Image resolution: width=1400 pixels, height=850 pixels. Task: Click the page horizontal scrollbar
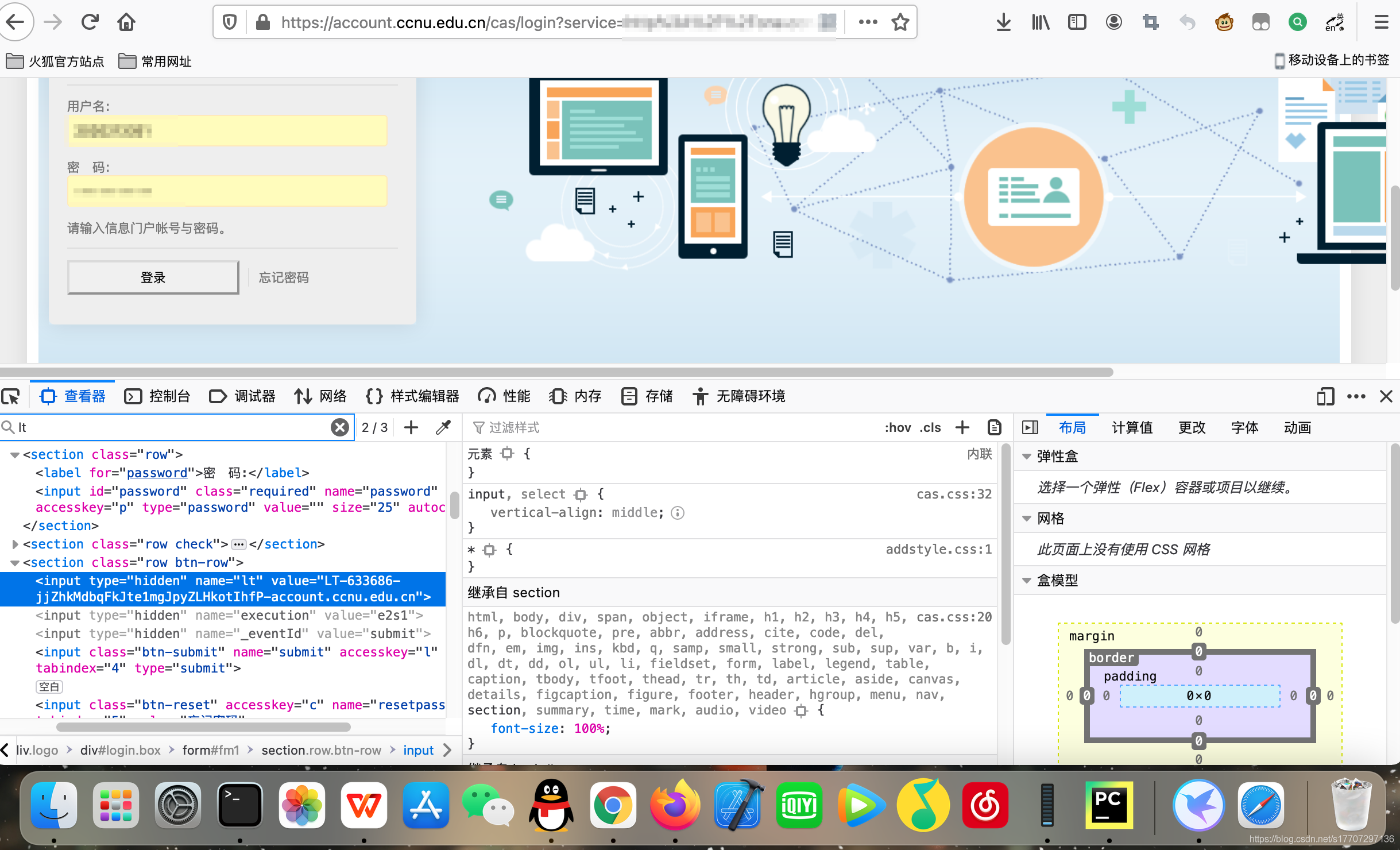(x=557, y=372)
